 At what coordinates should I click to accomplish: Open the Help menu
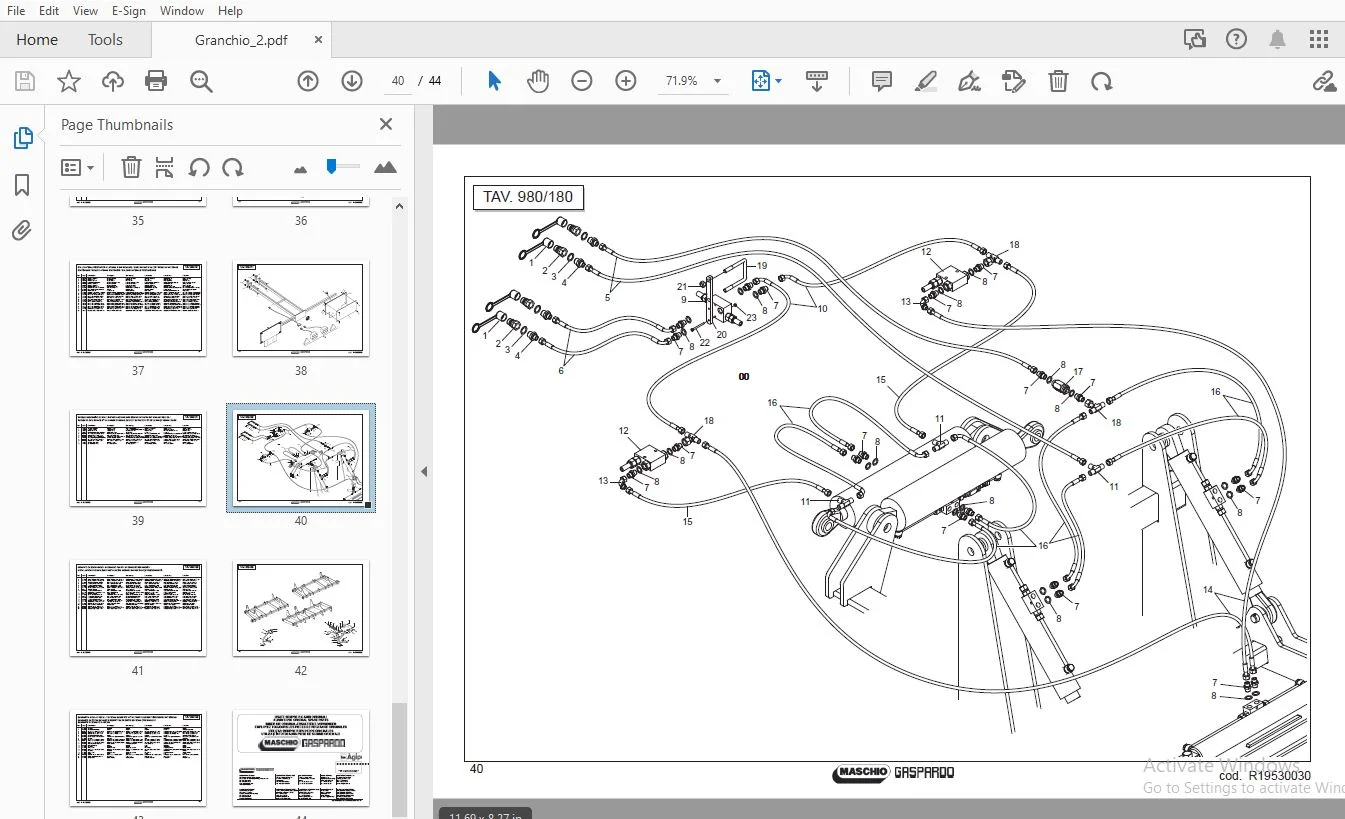[230, 11]
